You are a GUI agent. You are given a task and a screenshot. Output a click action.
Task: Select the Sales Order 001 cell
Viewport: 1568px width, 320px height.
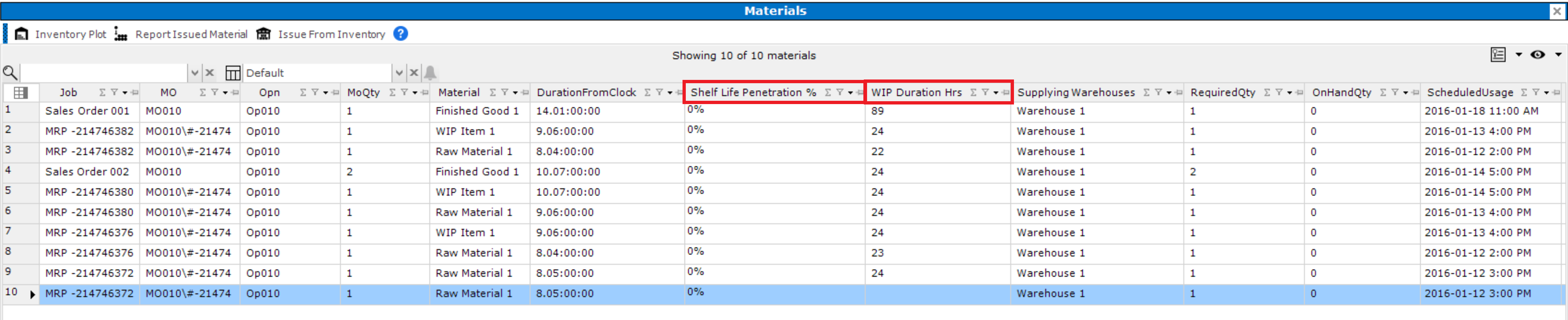tap(90, 111)
